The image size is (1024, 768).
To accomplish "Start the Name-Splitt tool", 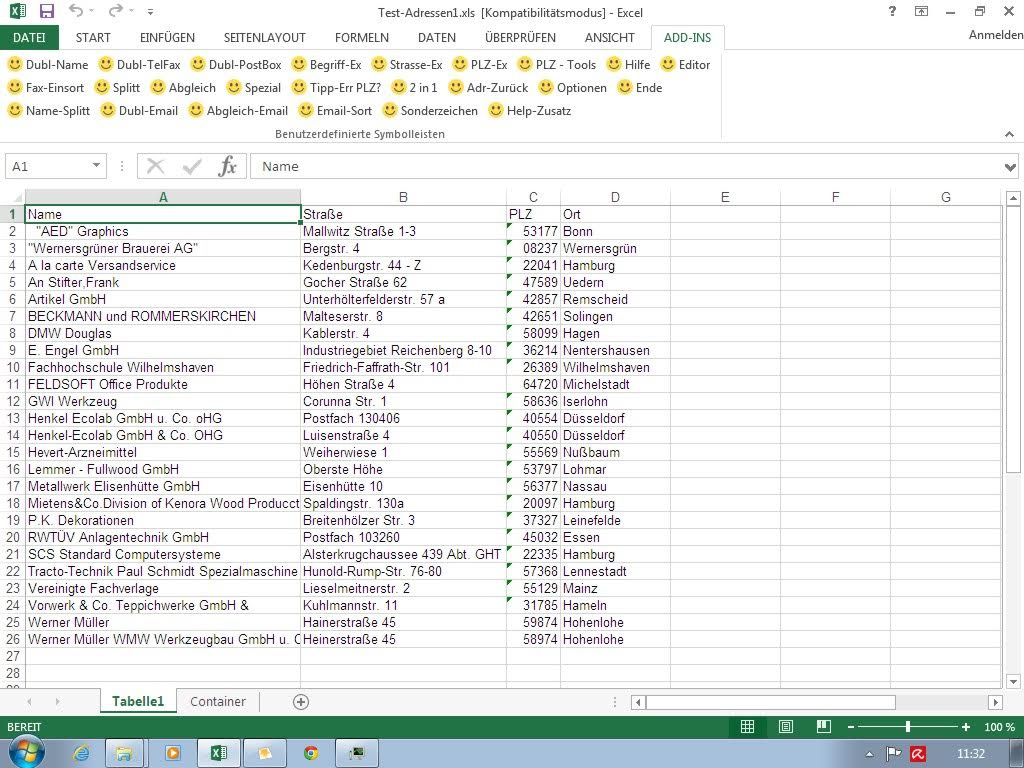I will 50,111.
